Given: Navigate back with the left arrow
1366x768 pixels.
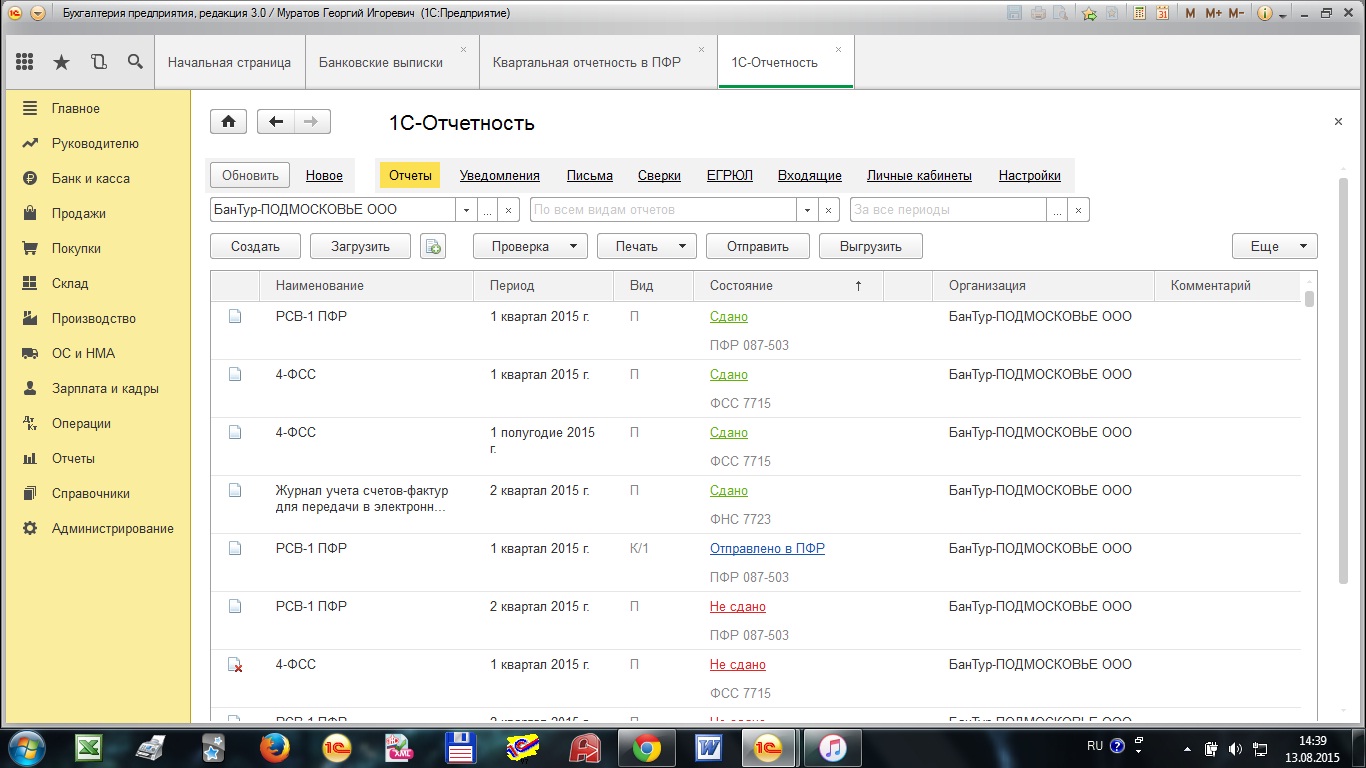Looking at the screenshot, I should pyautogui.click(x=276, y=122).
